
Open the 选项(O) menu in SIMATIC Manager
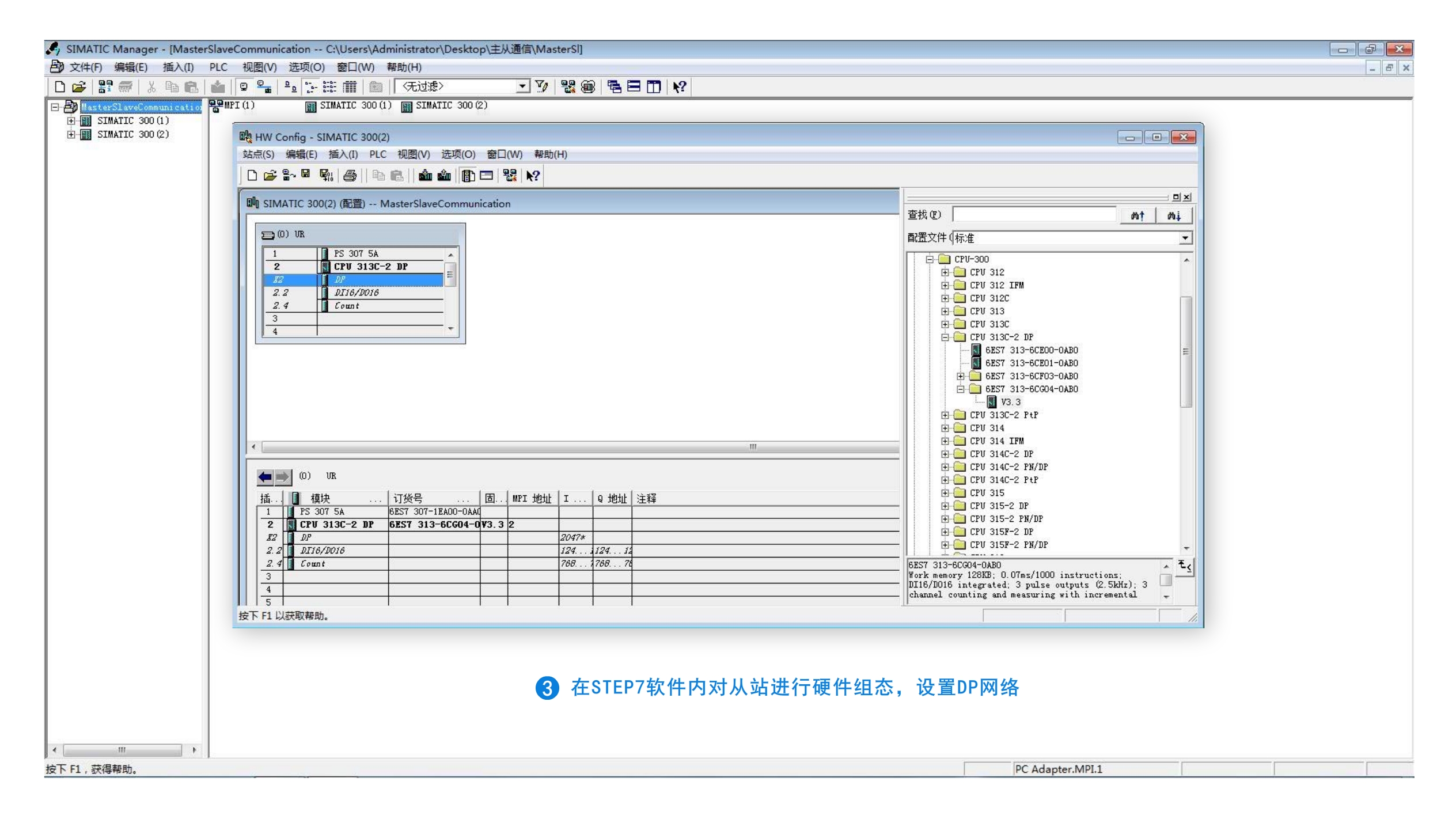pyautogui.click(x=306, y=67)
